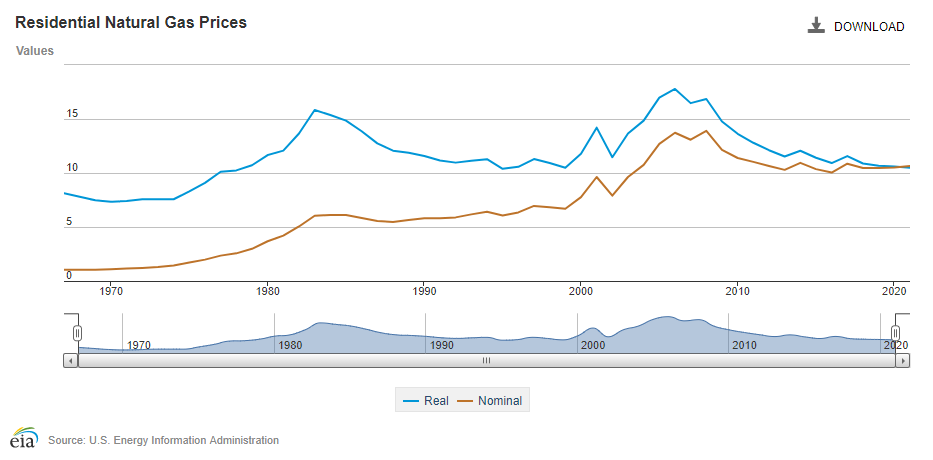
Task: Click the Real line peak near 1983
Action: tap(315, 110)
